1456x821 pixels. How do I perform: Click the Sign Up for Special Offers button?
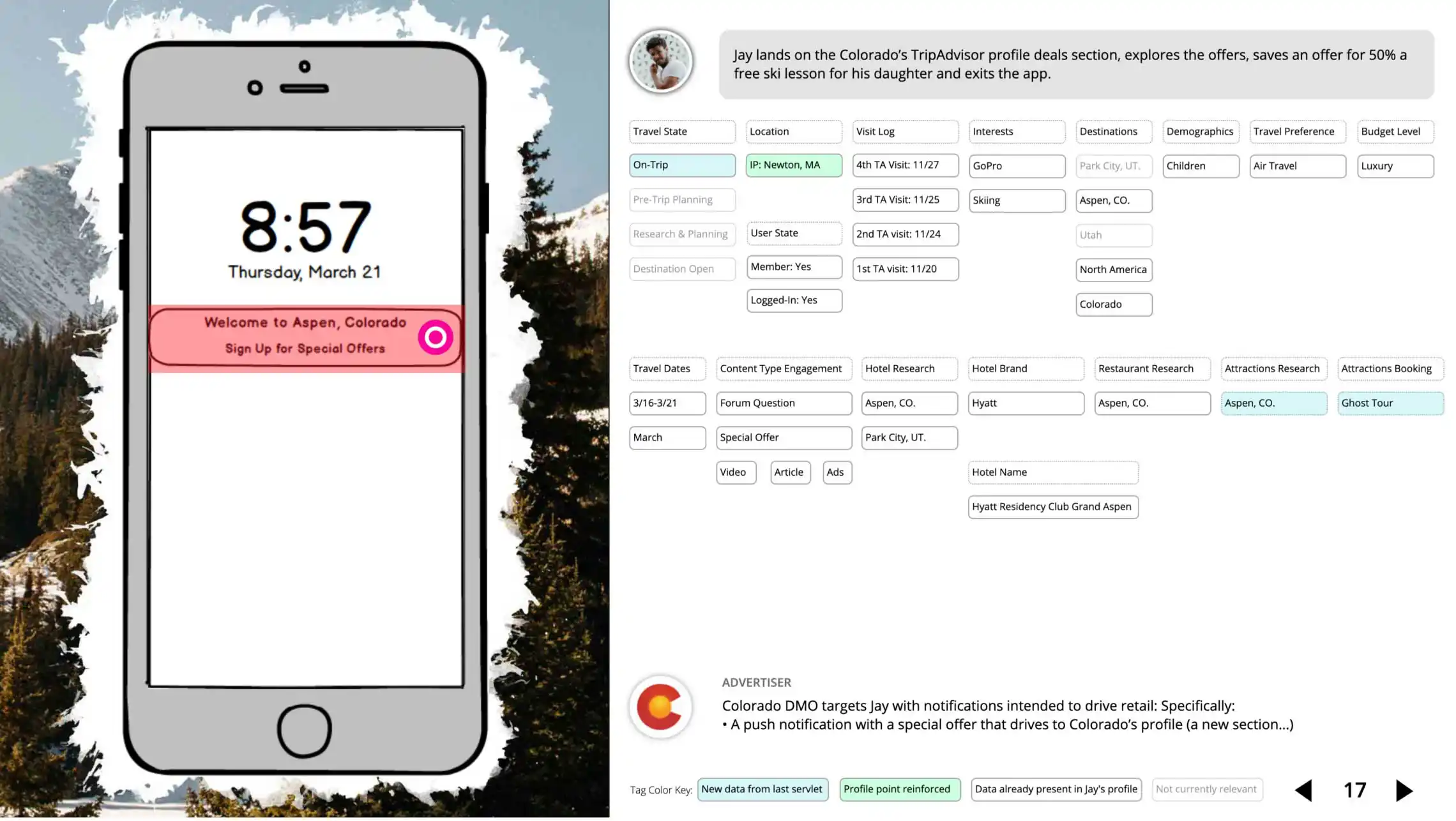(305, 348)
